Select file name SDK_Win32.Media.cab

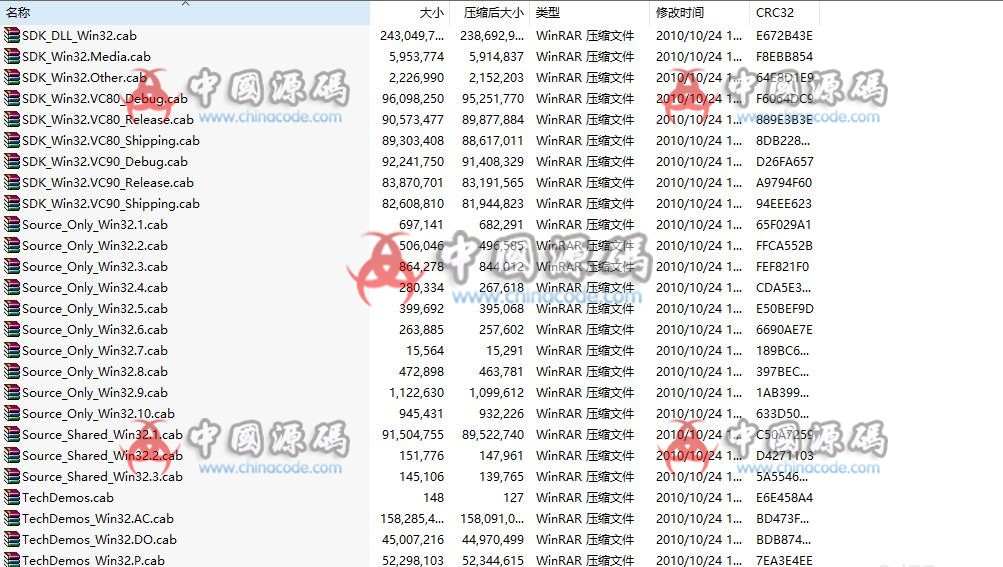point(86,57)
